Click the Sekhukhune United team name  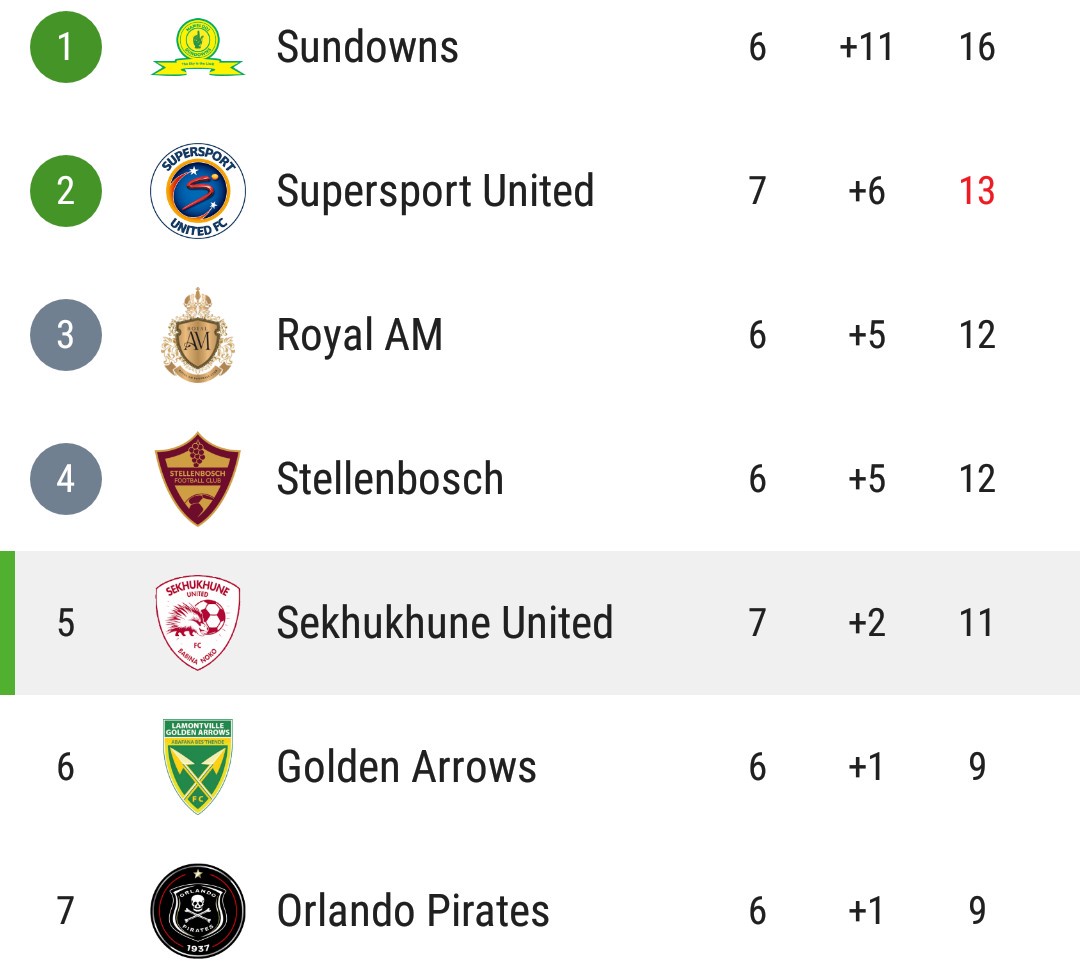445,623
